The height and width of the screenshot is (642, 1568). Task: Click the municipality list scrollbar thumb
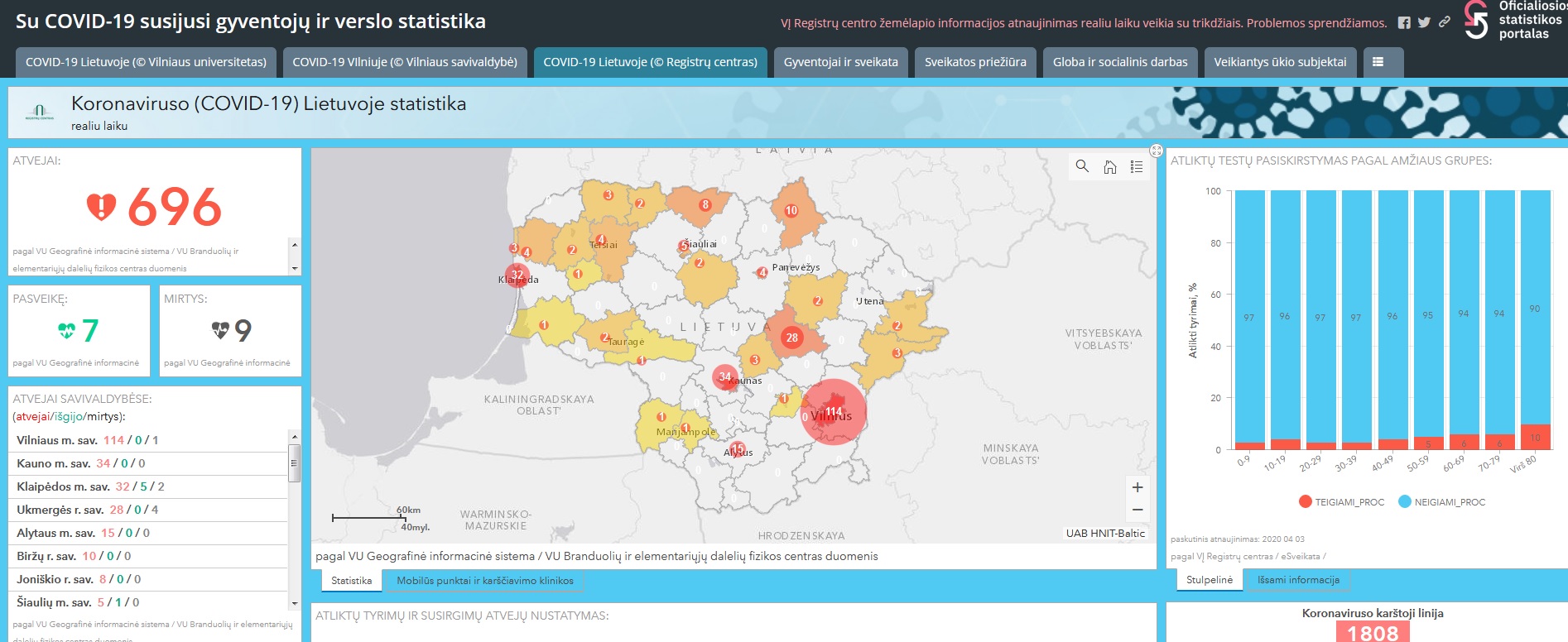tap(294, 462)
